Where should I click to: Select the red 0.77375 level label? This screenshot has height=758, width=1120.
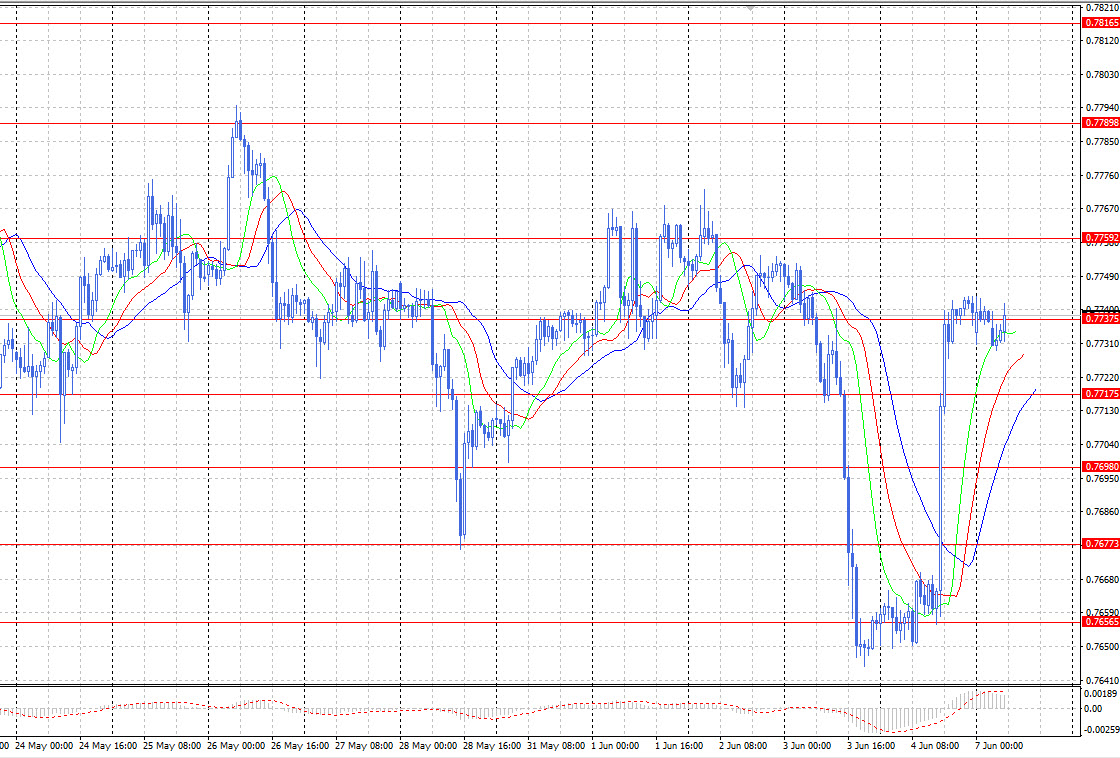[1101, 319]
